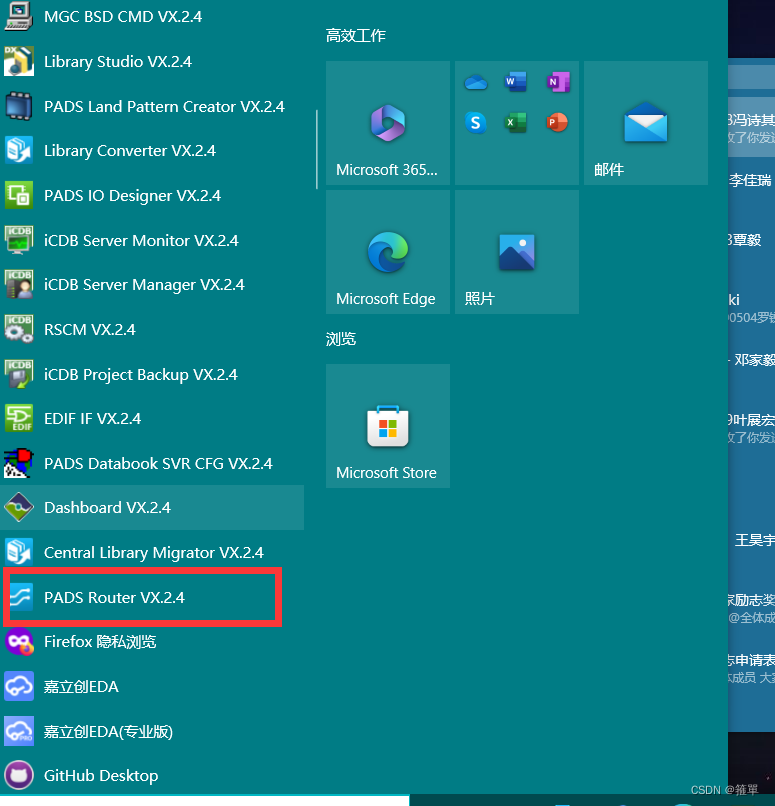775x806 pixels.
Task: Open OneNote from the Office folder tile
Action: click(x=558, y=82)
